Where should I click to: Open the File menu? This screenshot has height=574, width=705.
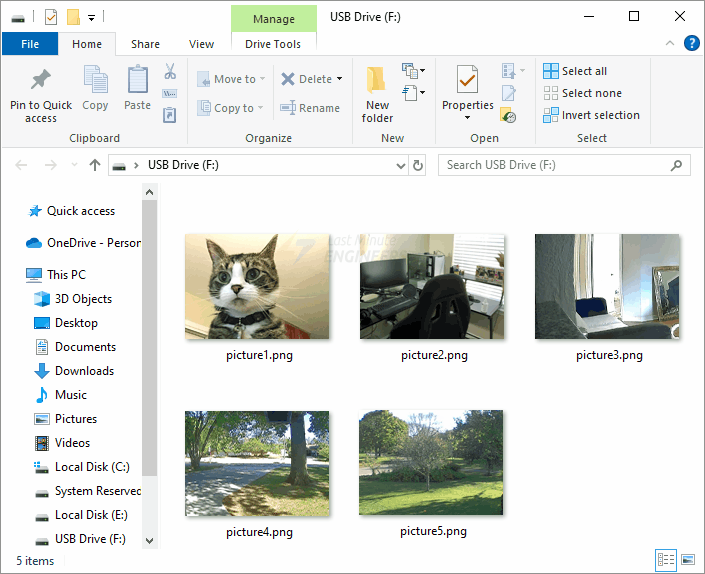pyautogui.click(x=30, y=44)
